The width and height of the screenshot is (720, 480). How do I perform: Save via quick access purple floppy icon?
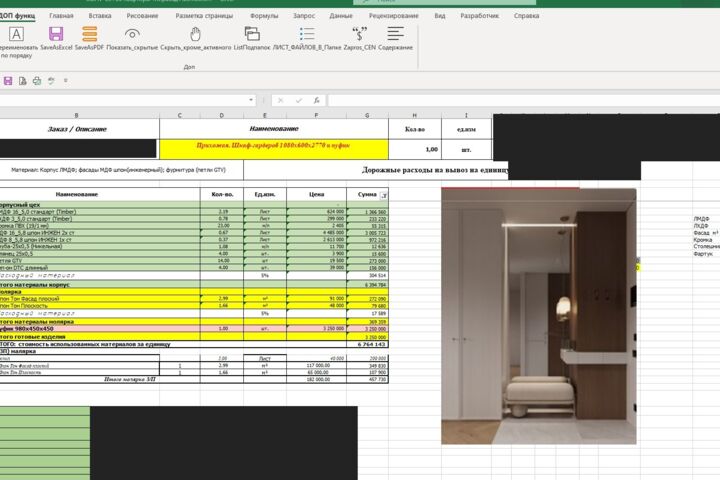tap(8, 81)
